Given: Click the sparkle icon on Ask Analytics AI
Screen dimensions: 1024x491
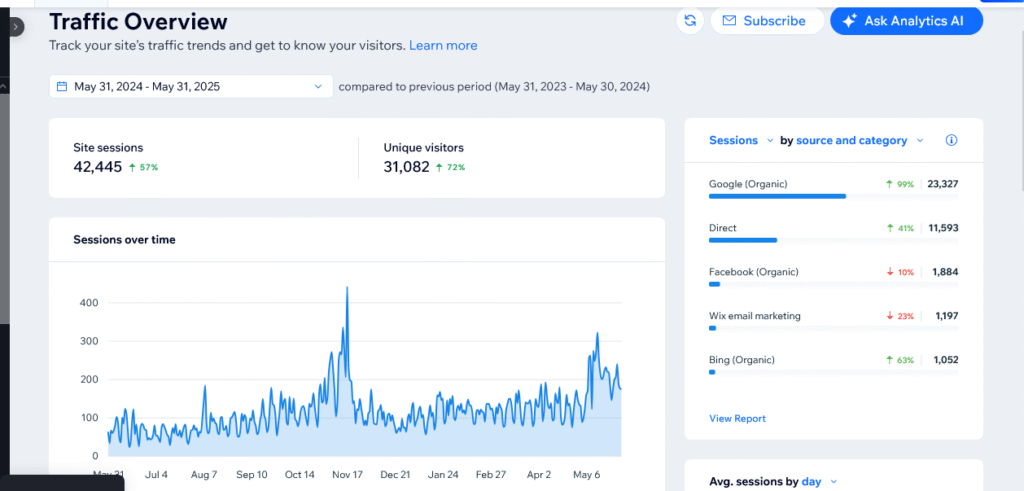Looking at the screenshot, I should click(850, 21).
